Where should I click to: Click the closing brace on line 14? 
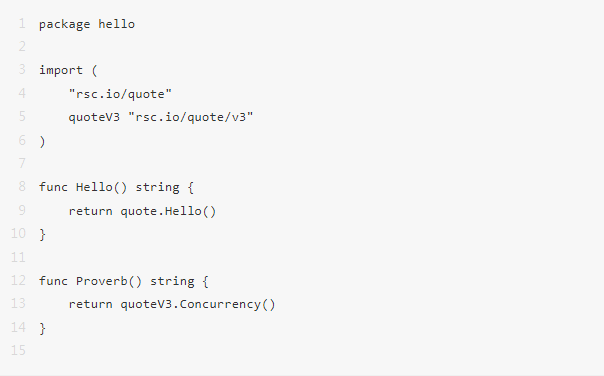point(42,329)
